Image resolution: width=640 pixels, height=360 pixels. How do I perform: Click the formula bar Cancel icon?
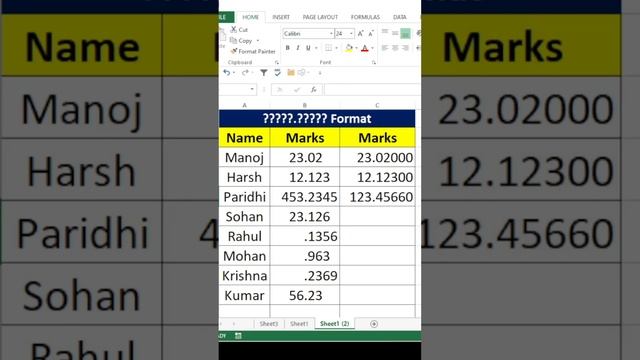click(280, 89)
